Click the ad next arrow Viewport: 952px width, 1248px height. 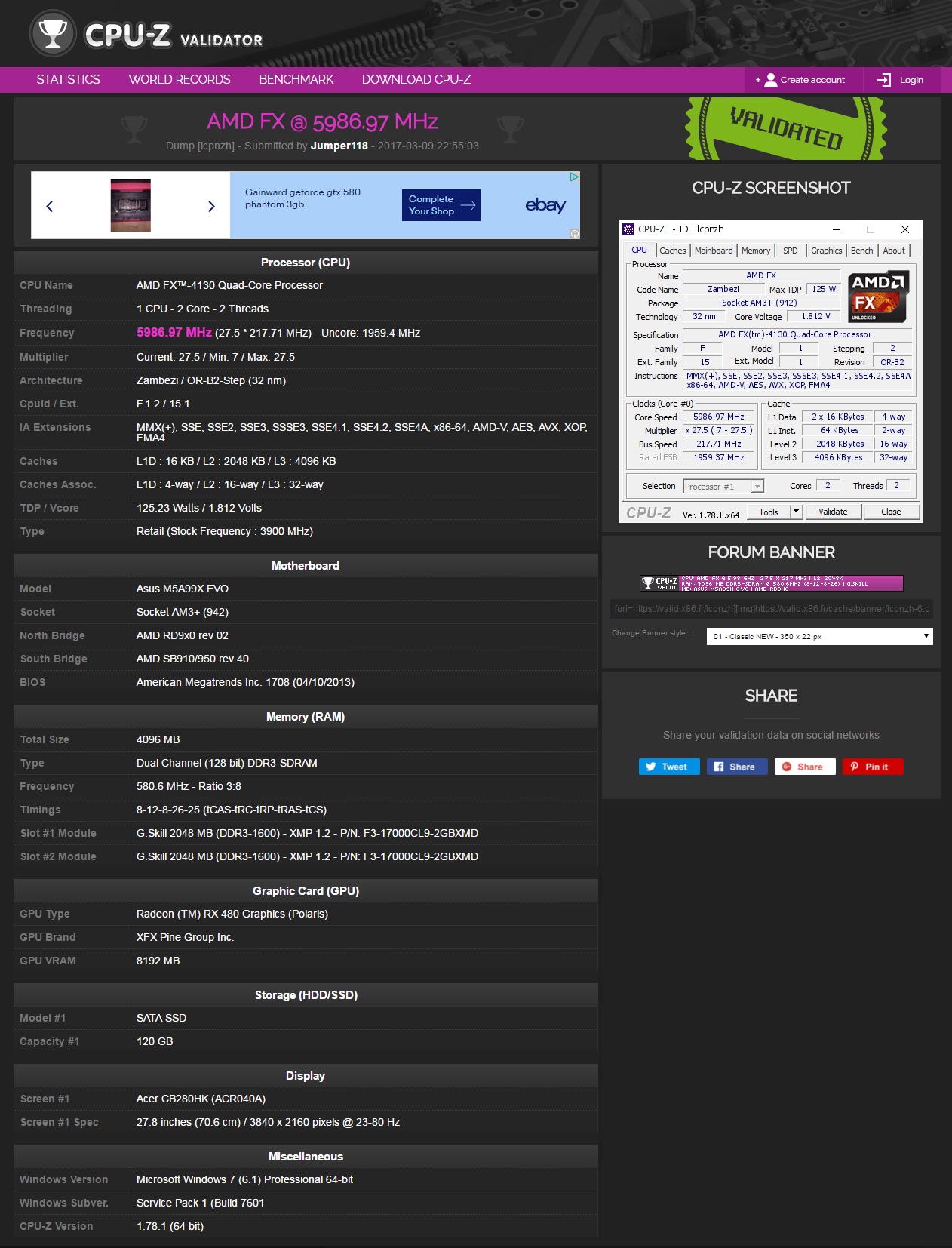point(211,206)
